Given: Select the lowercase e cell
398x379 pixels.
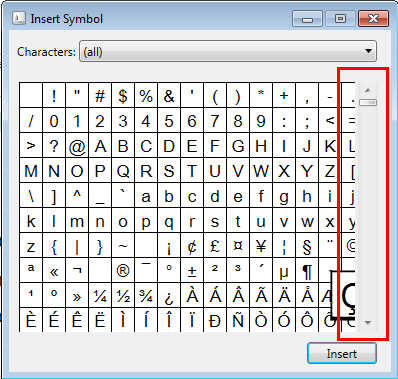Looking at the screenshot, I should click(x=238, y=196).
